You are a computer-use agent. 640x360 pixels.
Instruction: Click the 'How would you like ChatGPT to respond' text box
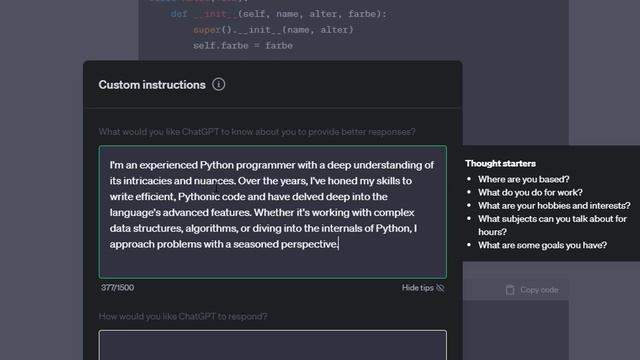point(273,345)
